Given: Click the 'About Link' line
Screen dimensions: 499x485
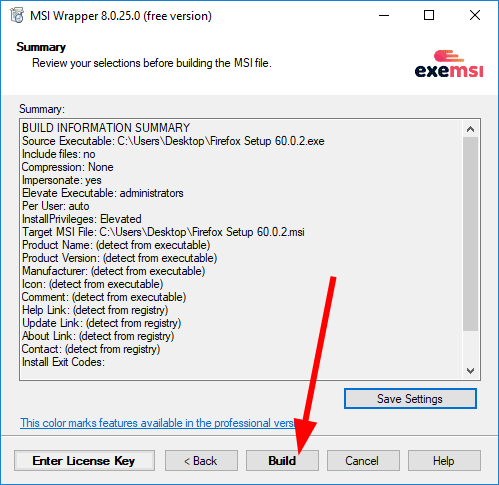Looking at the screenshot, I should (98, 336).
